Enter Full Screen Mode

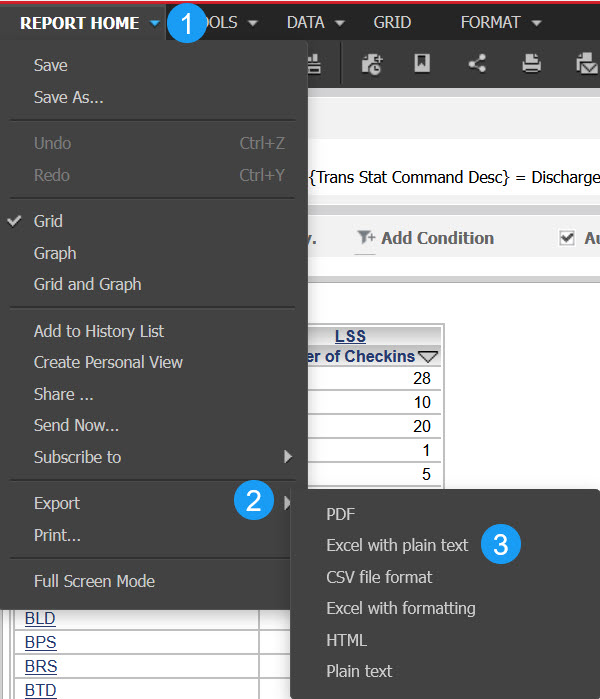95,581
